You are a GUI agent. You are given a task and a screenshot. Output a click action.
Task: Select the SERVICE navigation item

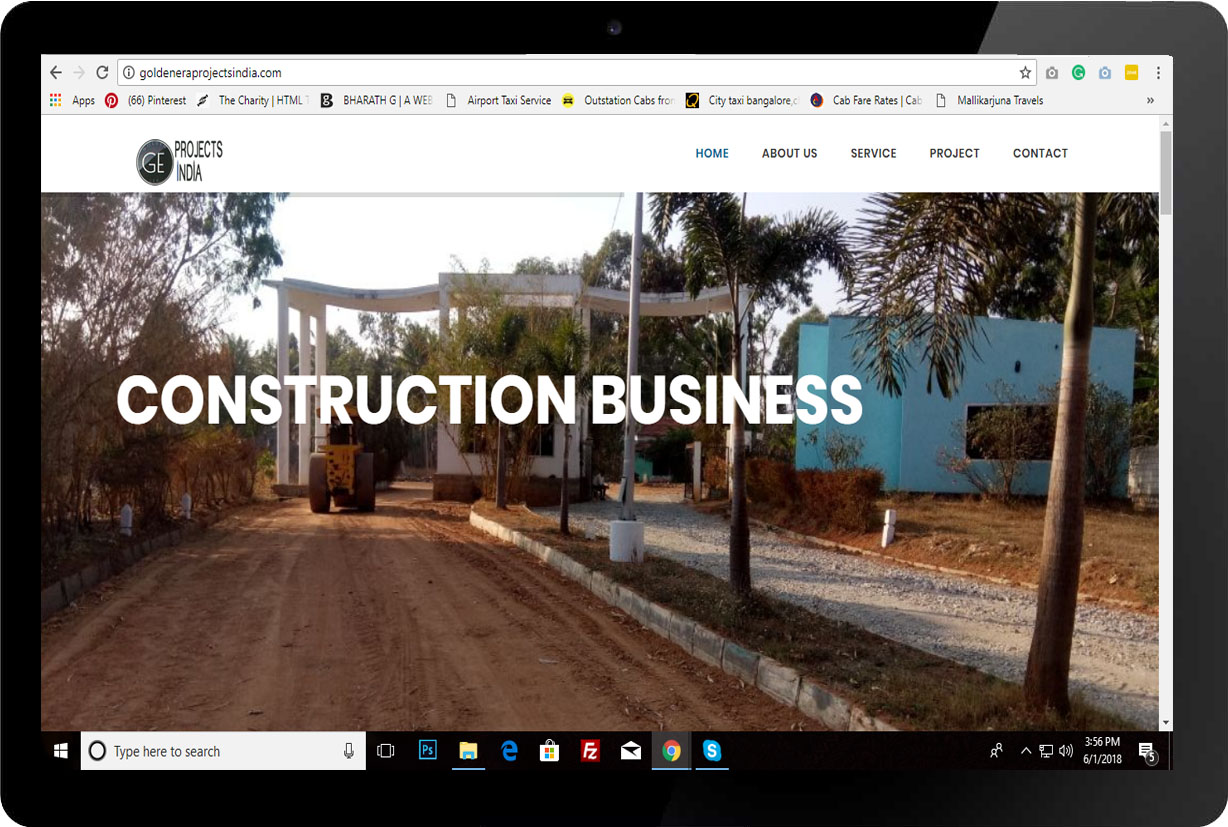click(873, 153)
